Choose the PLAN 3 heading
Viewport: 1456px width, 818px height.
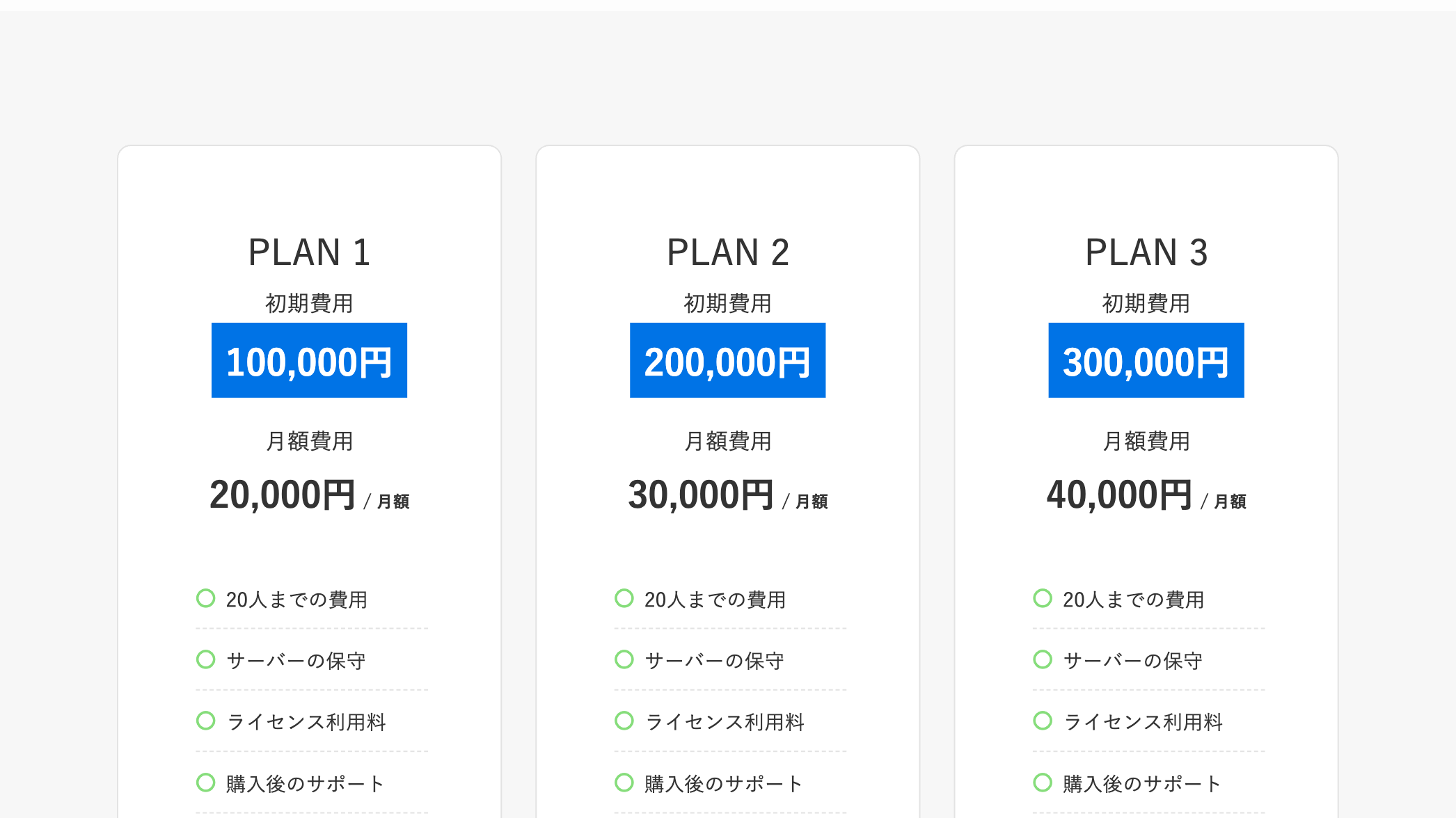[x=1146, y=252]
